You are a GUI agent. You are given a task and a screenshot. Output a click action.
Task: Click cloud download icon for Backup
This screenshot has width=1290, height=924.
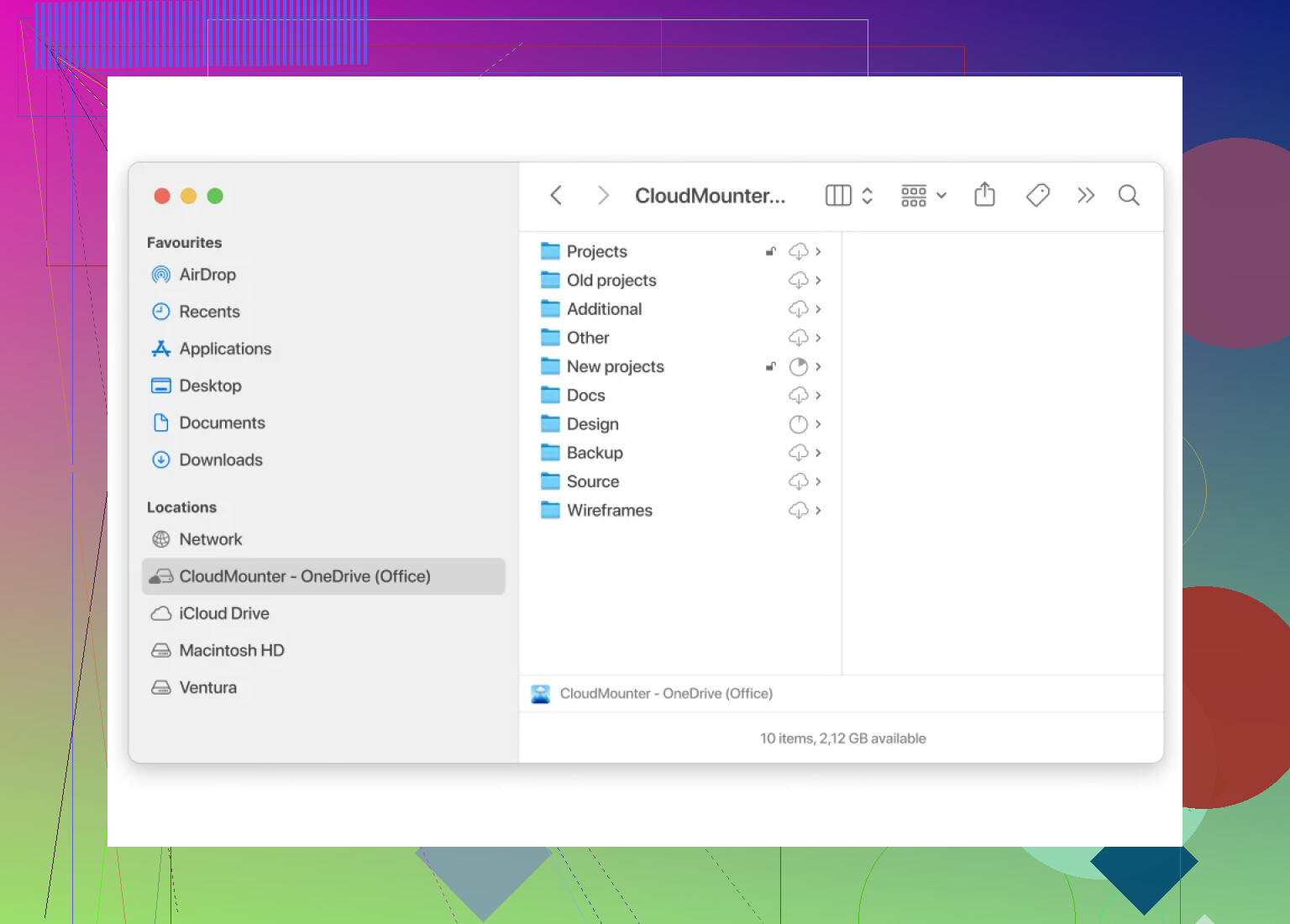(799, 453)
